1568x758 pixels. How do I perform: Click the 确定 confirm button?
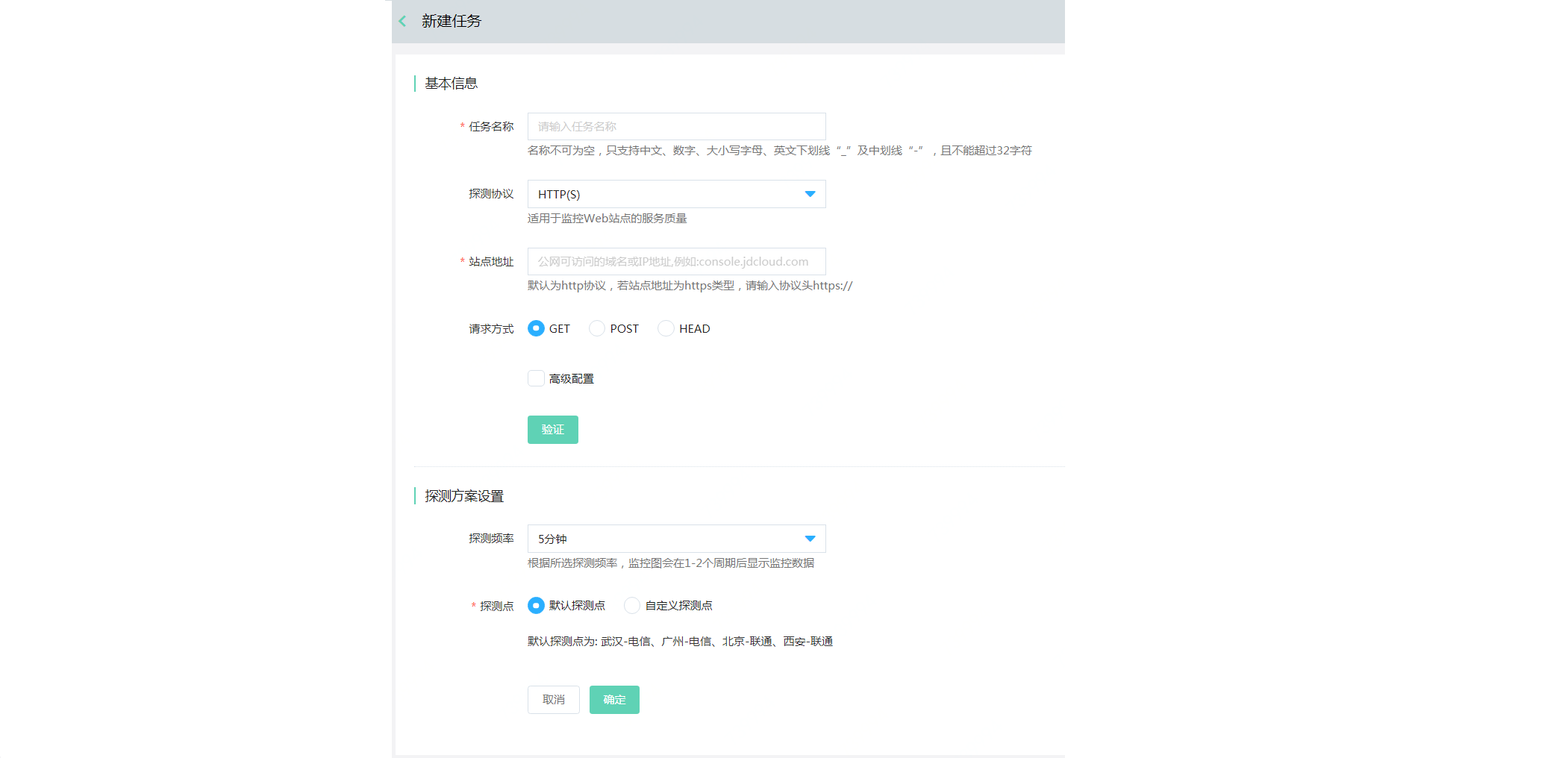(x=613, y=700)
